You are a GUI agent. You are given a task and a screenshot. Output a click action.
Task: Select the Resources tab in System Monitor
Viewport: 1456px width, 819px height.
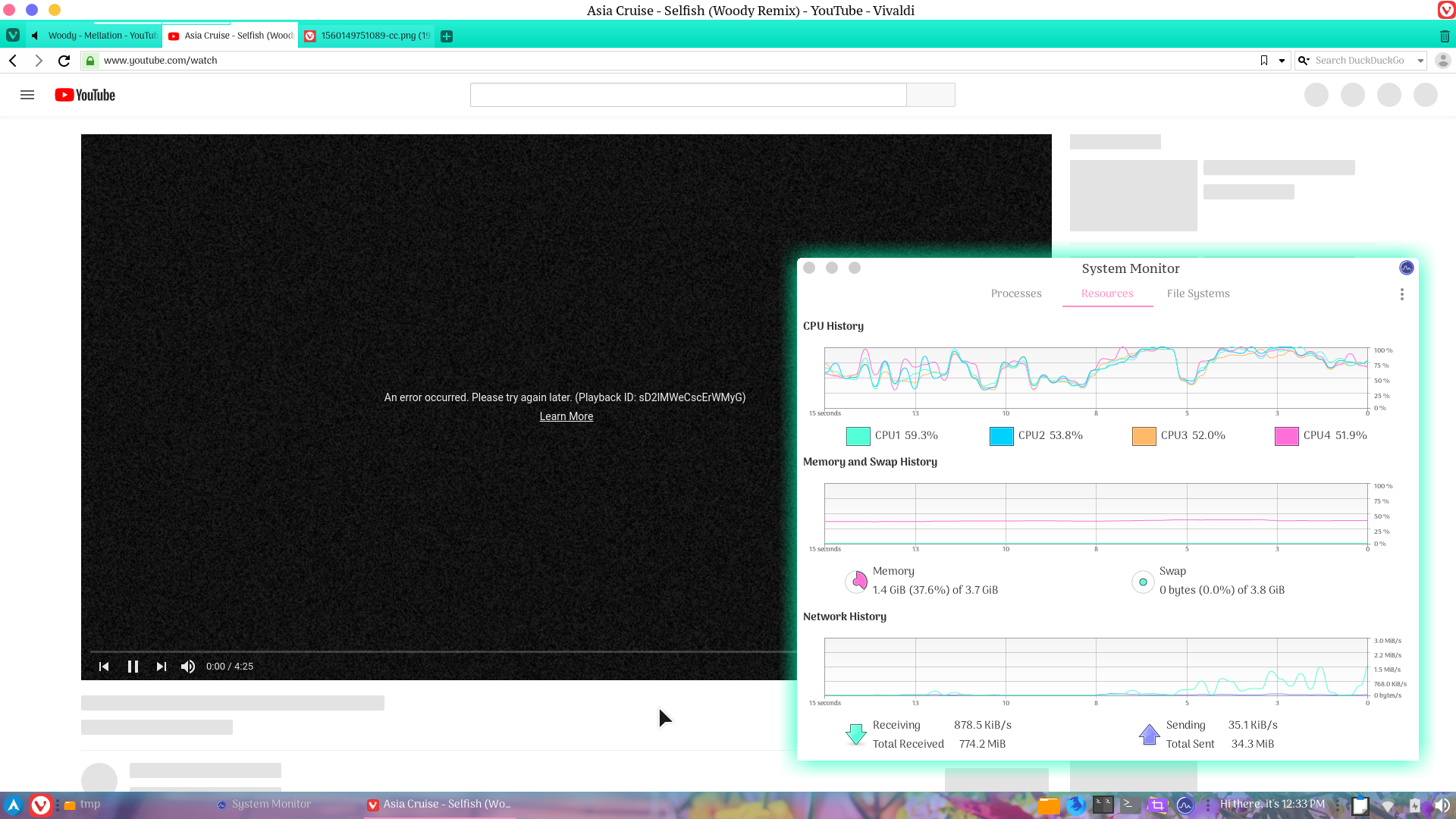click(x=1107, y=293)
